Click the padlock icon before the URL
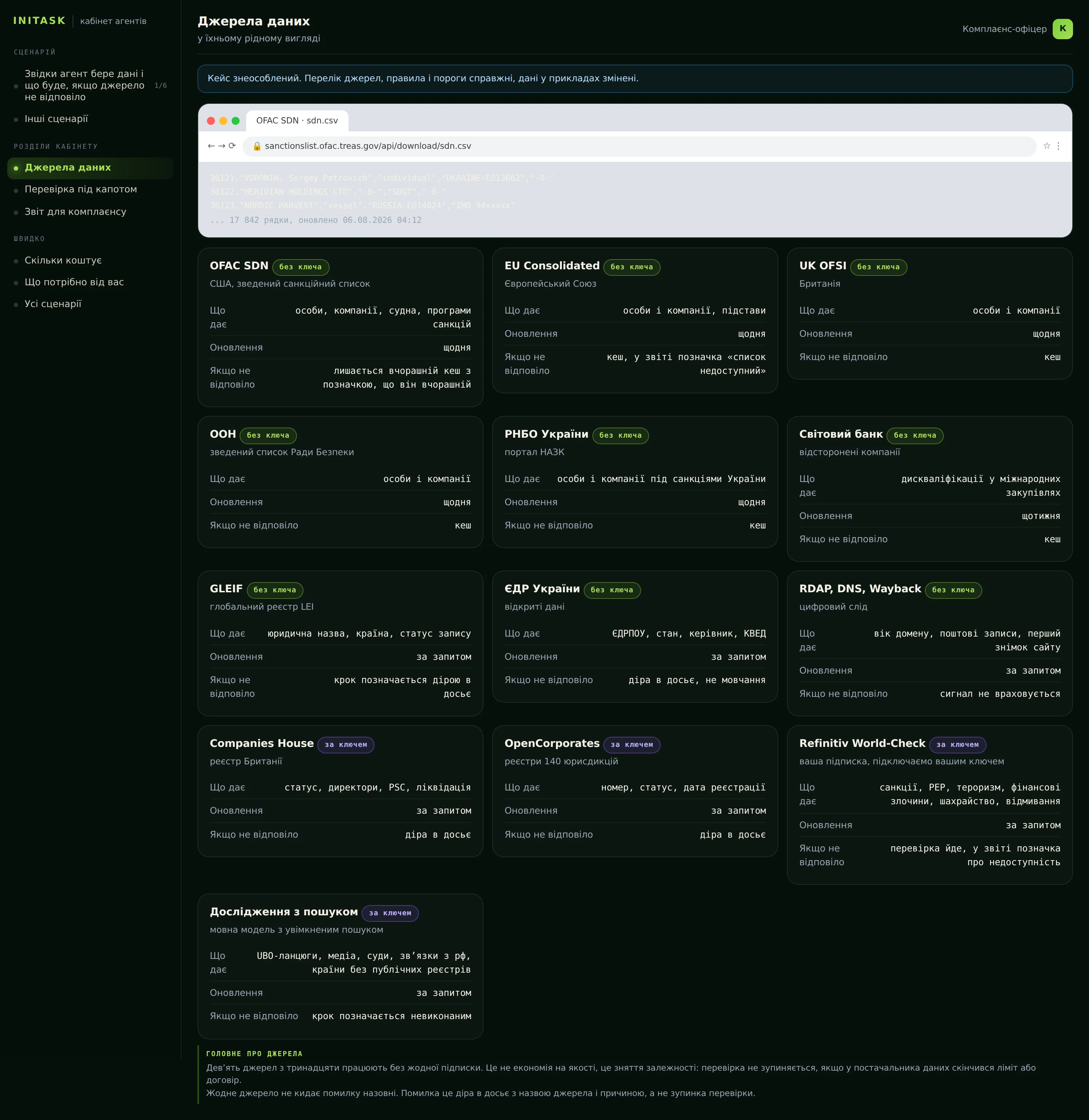The image size is (1089, 1120). [257, 146]
